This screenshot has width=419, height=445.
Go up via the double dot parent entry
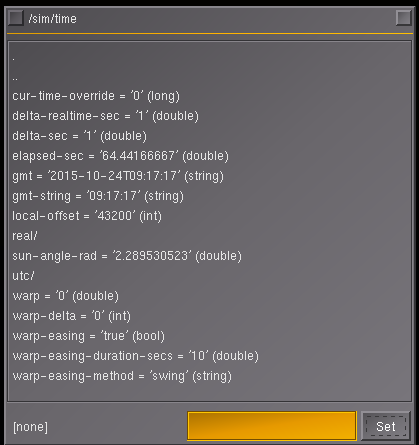15,79
